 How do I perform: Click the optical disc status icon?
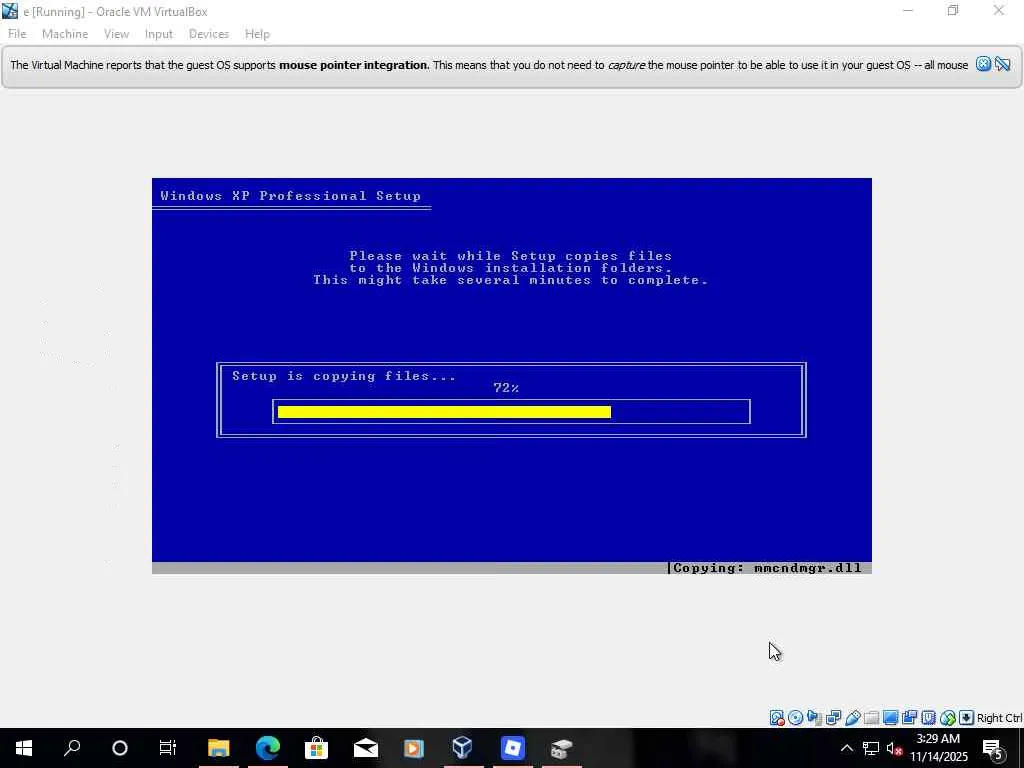(795, 718)
